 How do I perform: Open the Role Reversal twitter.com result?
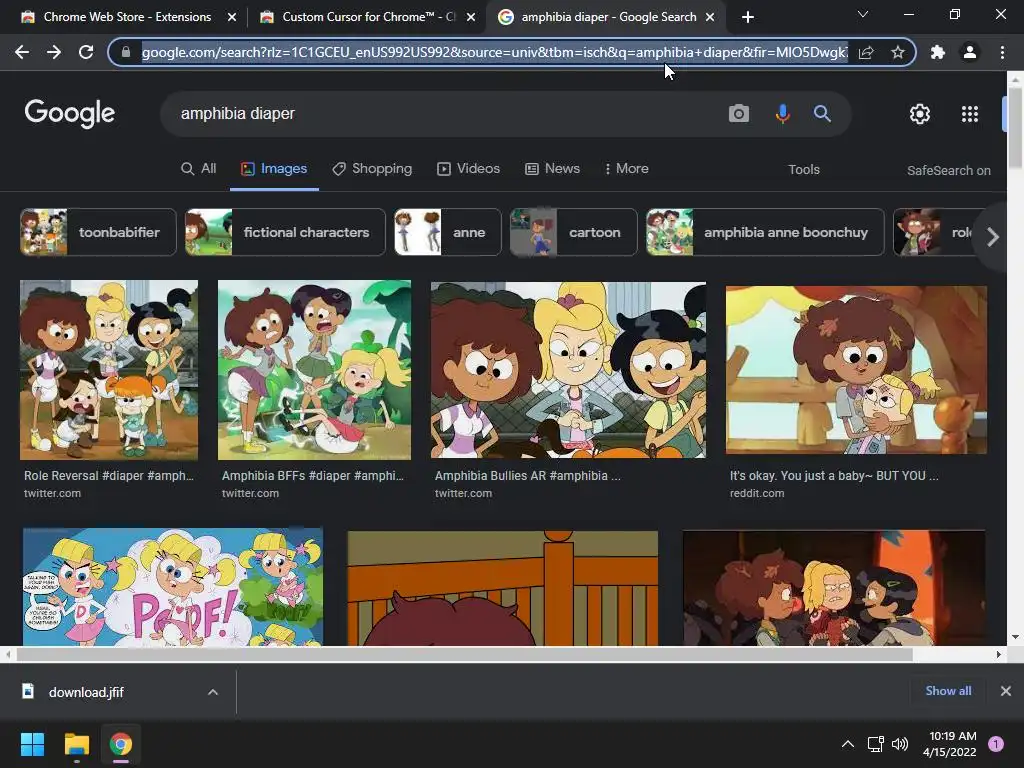[x=109, y=483]
